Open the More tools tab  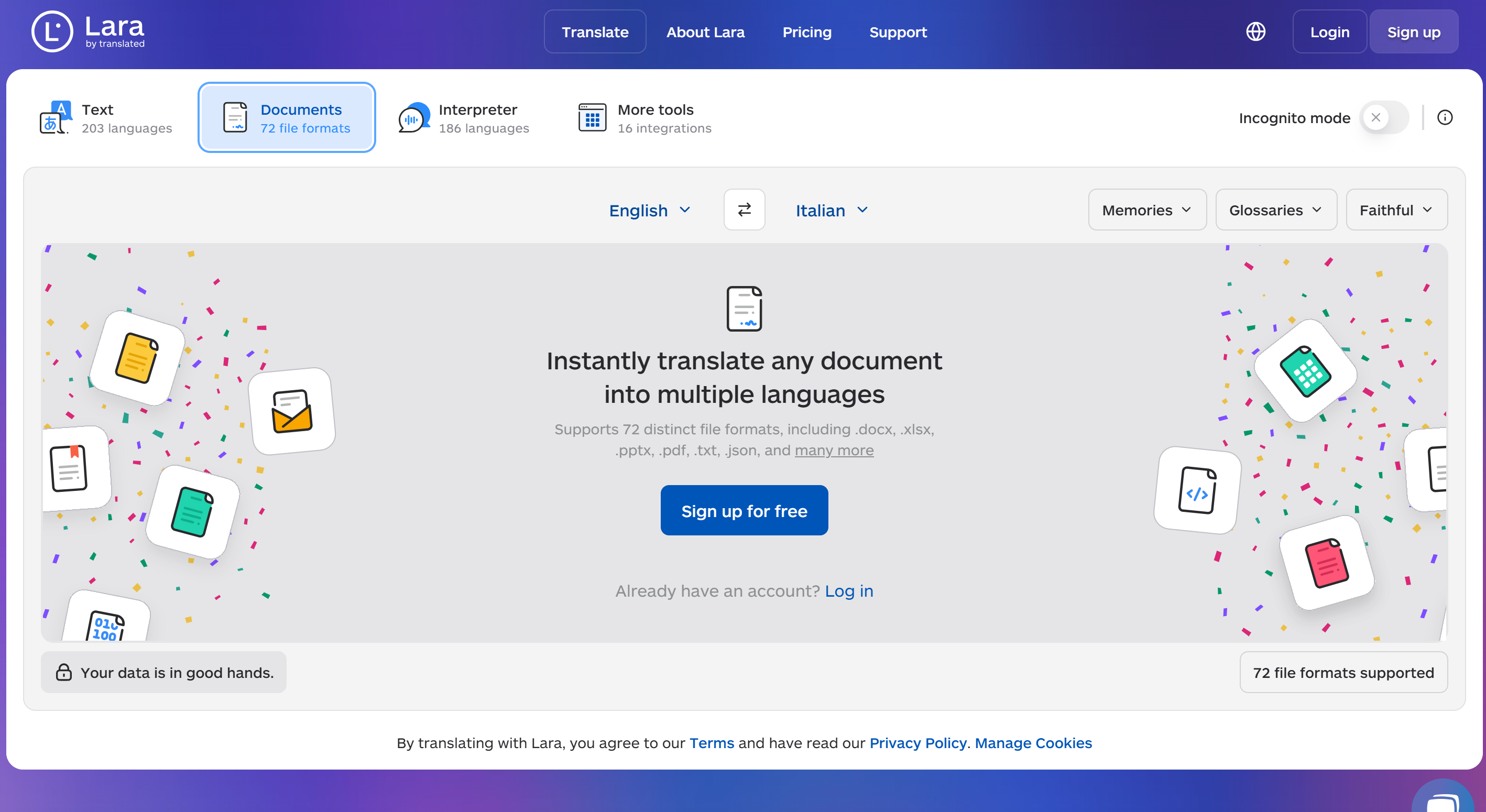click(x=645, y=118)
